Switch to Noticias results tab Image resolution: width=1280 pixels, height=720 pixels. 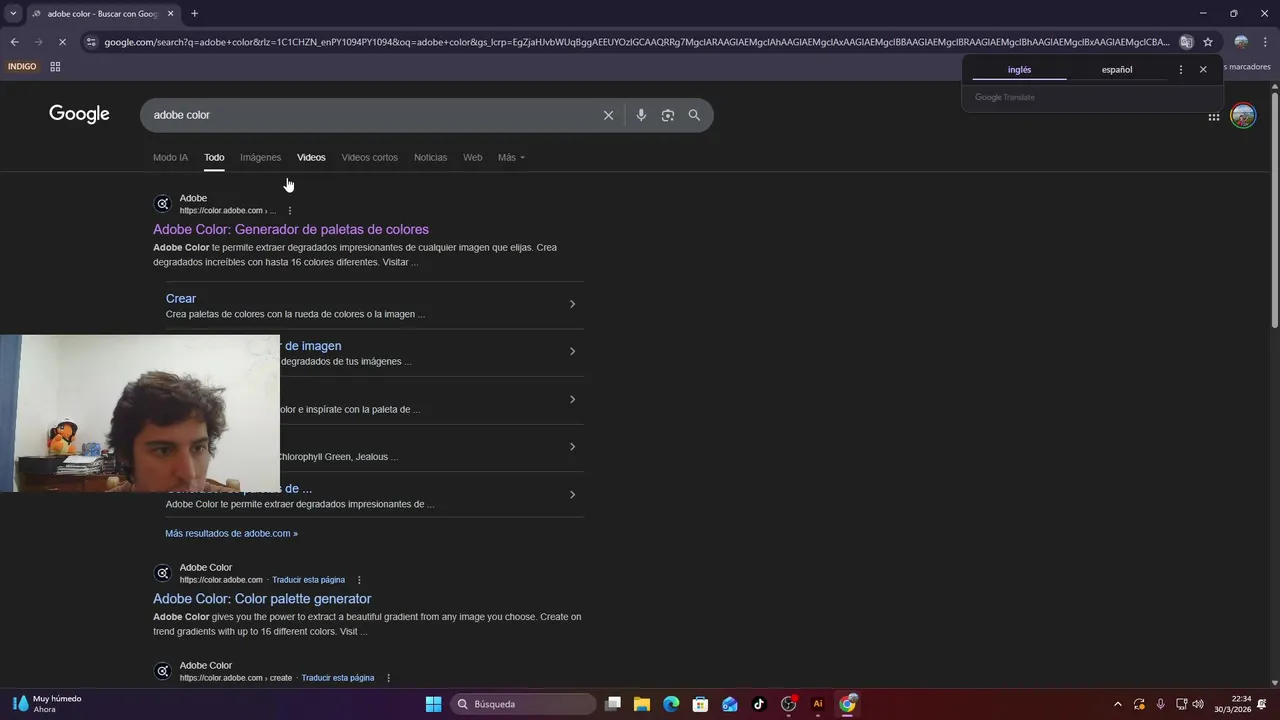[430, 157]
